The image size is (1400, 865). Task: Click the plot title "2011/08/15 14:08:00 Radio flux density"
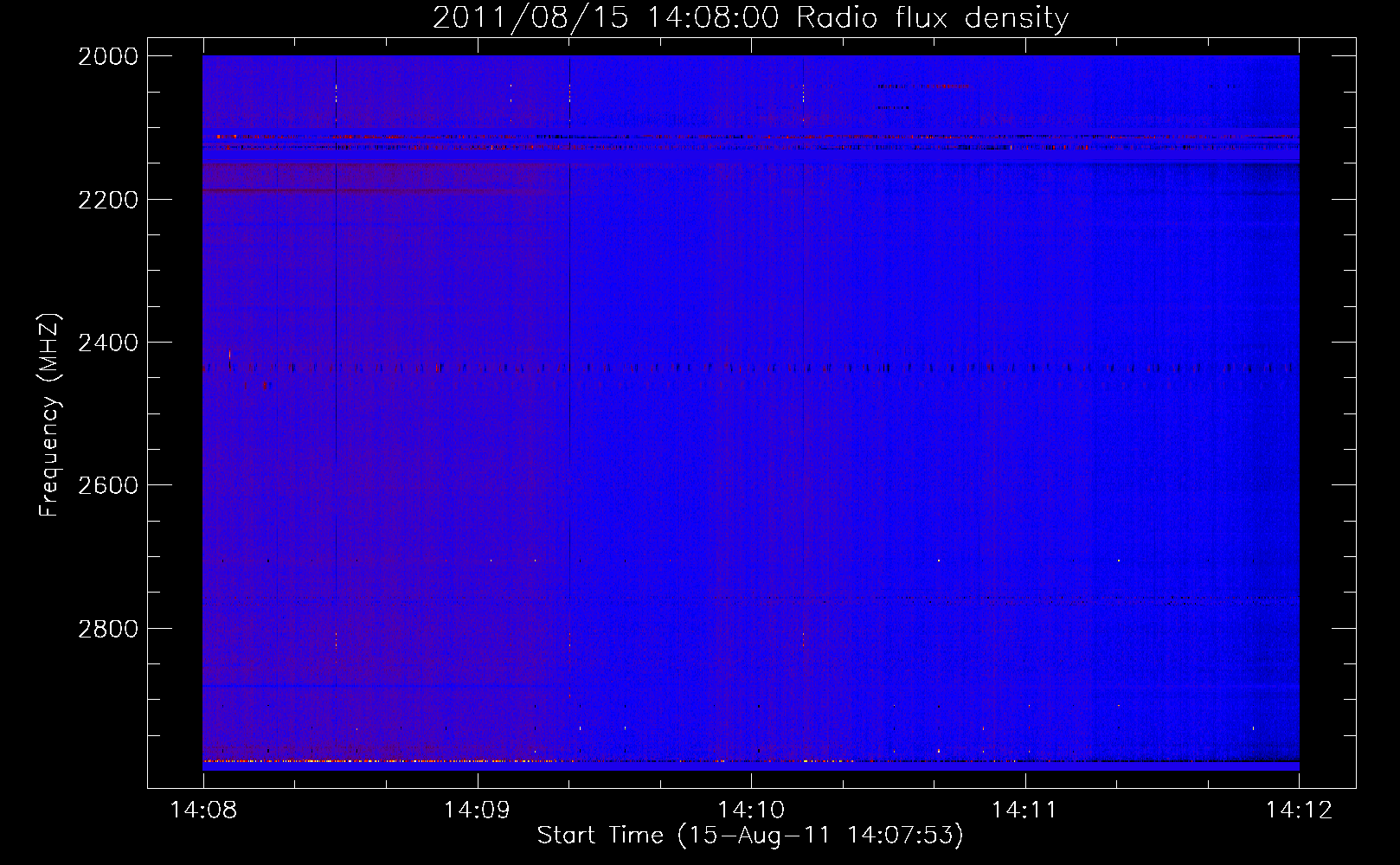tap(750, 17)
